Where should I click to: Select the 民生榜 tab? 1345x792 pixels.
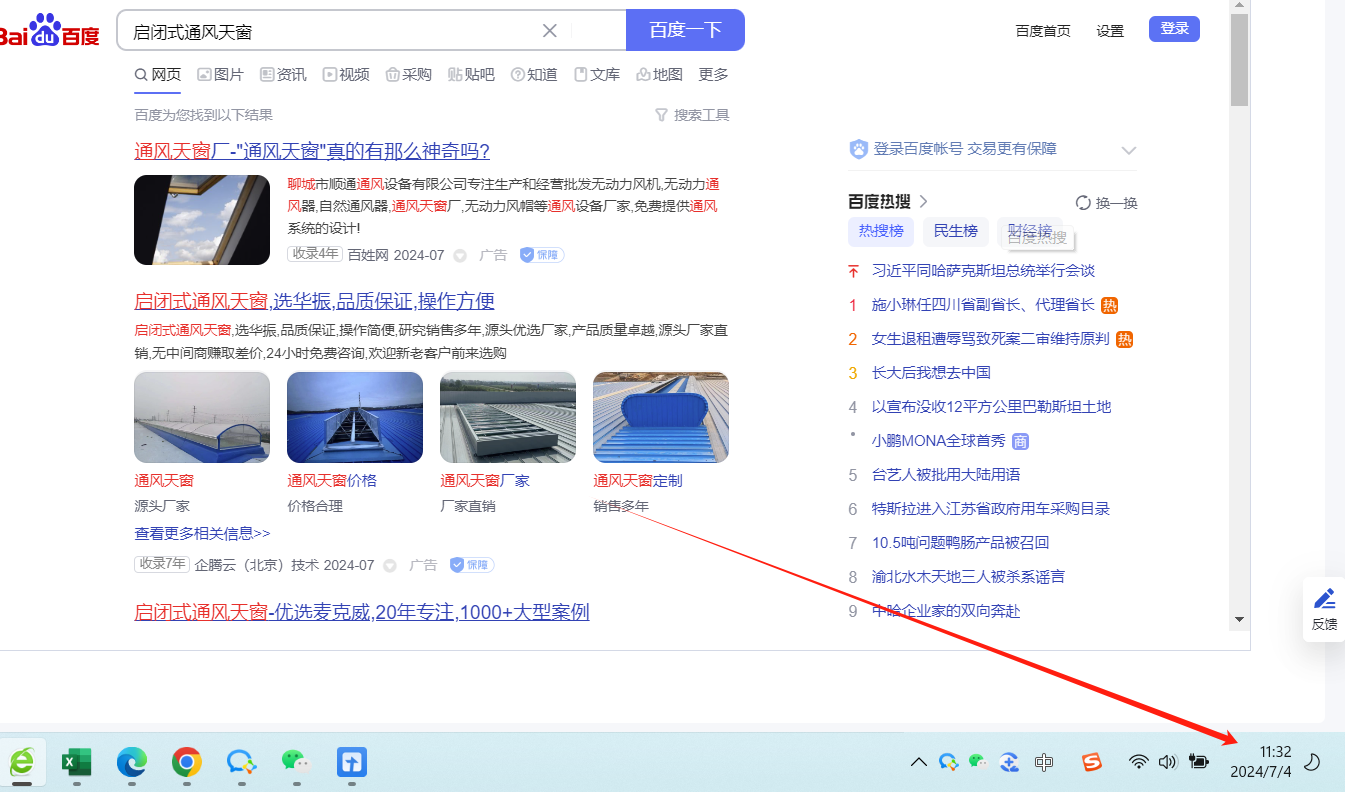click(x=956, y=231)
